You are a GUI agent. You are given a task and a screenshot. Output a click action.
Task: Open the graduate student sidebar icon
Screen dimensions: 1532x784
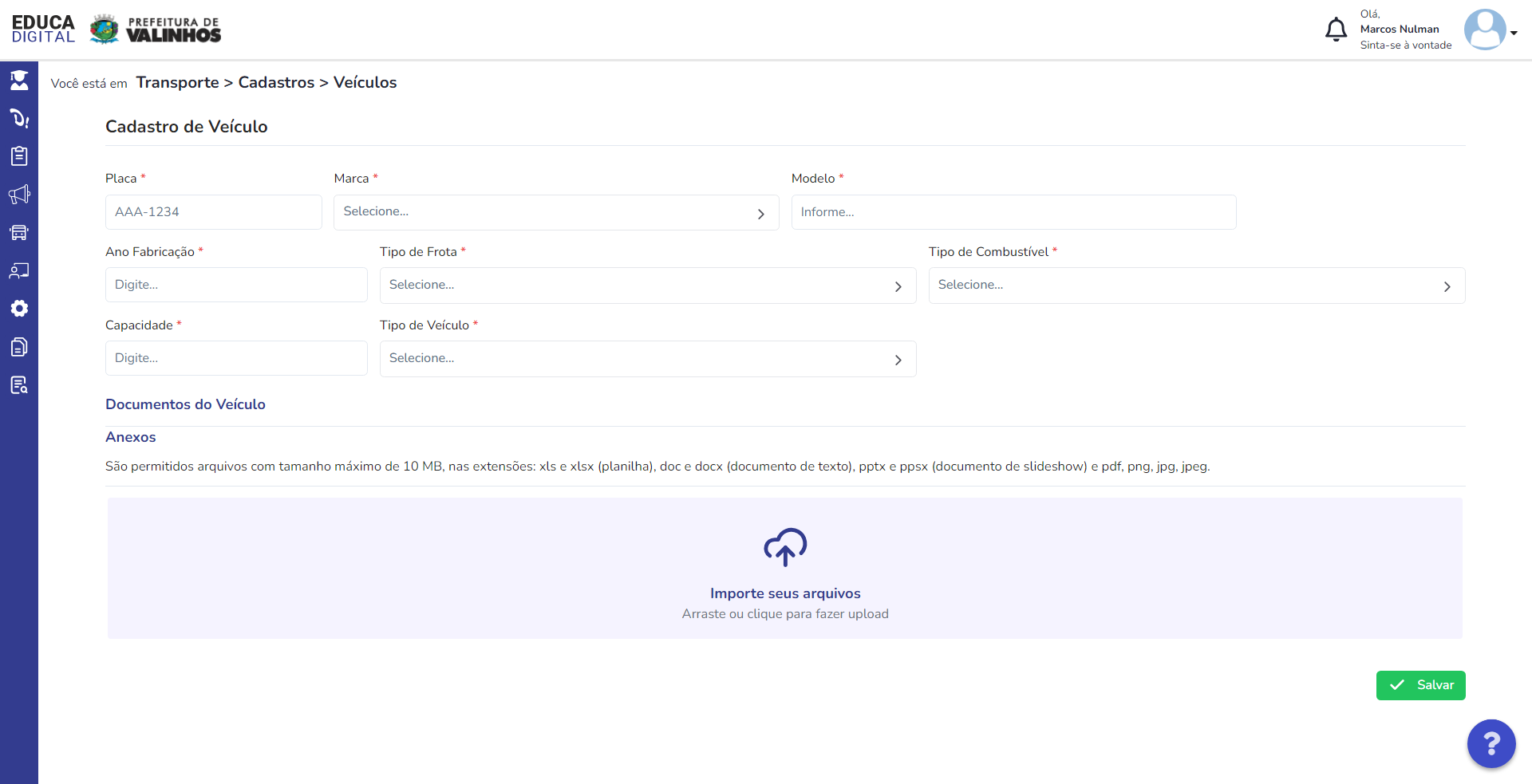click(x=19, y=80)
